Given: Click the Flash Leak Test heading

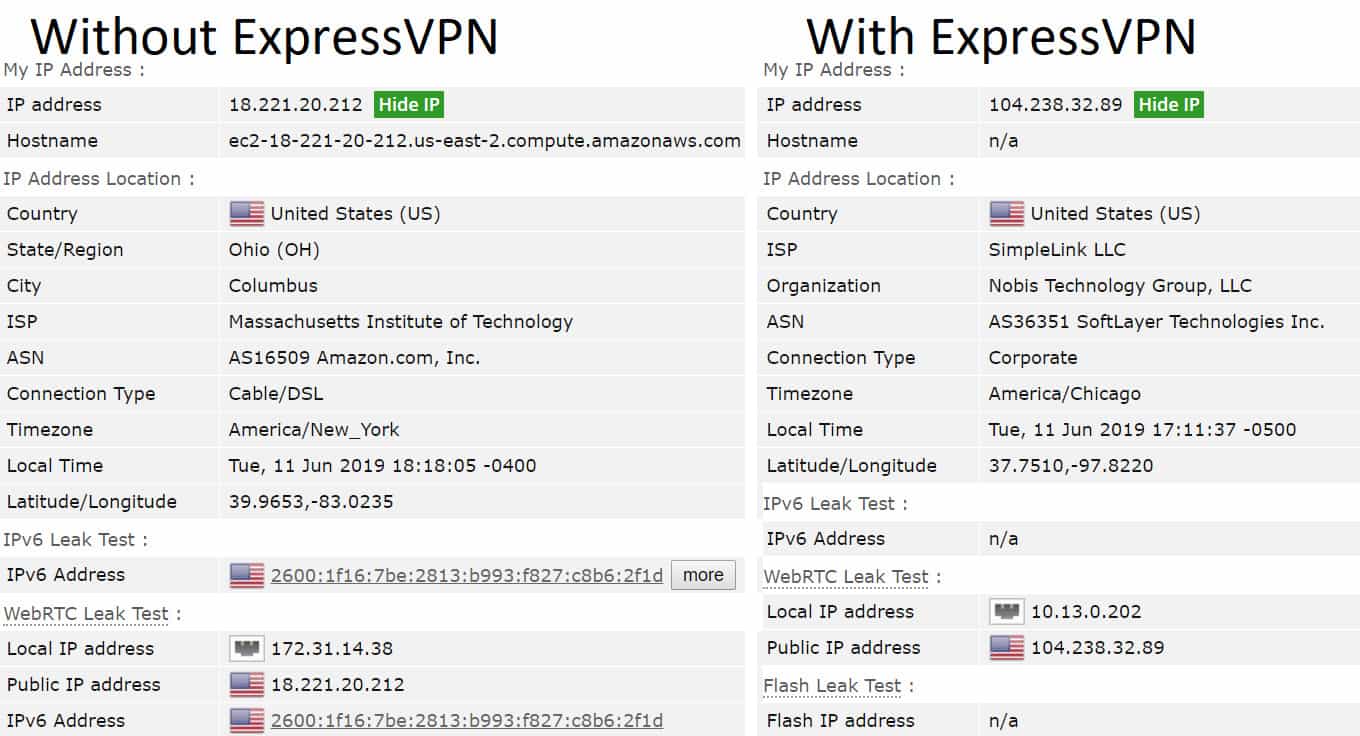Looking at the screenshot, I should tap(832, 685).
